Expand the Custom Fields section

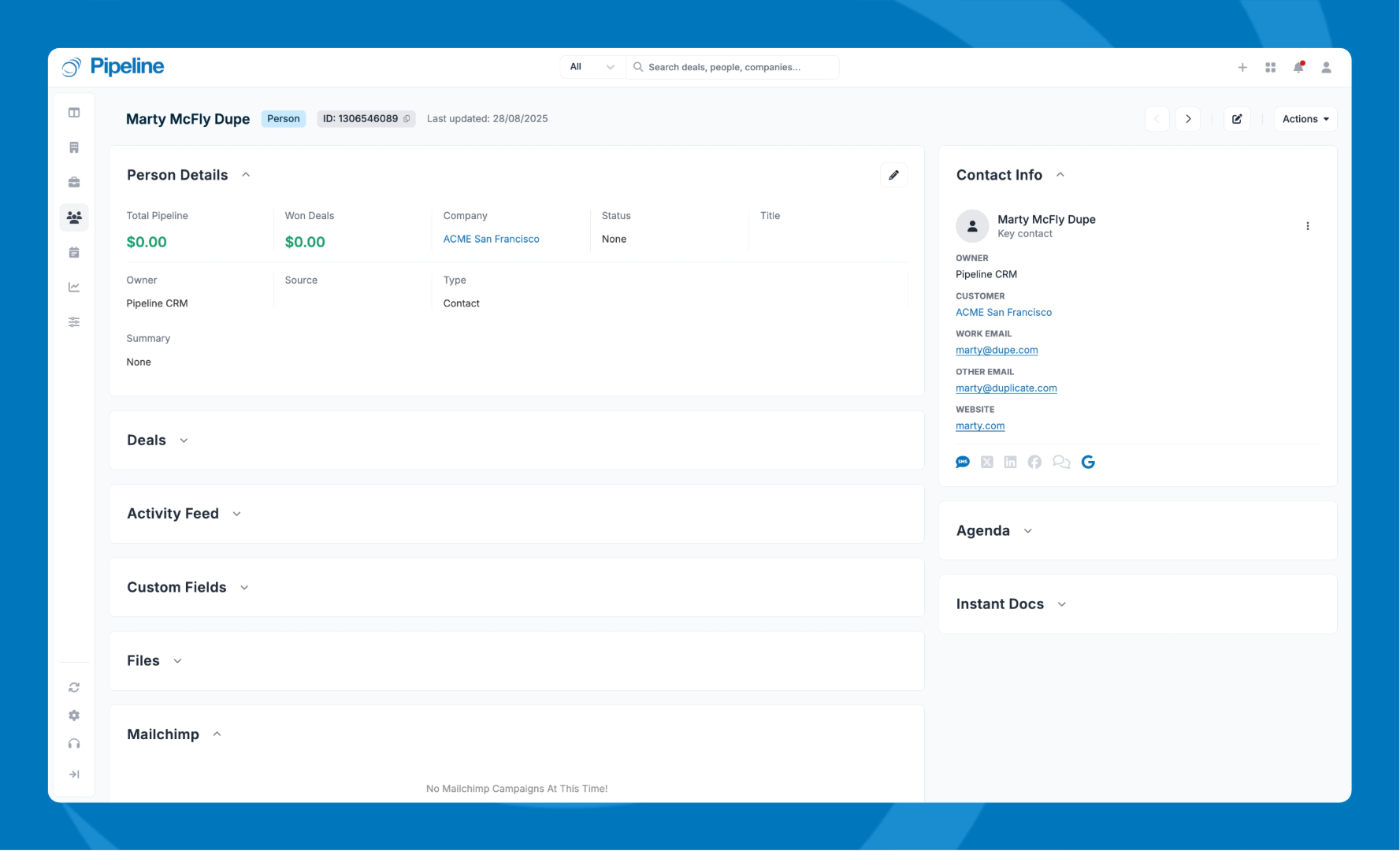pyautogui.click(x=244, y=588)
